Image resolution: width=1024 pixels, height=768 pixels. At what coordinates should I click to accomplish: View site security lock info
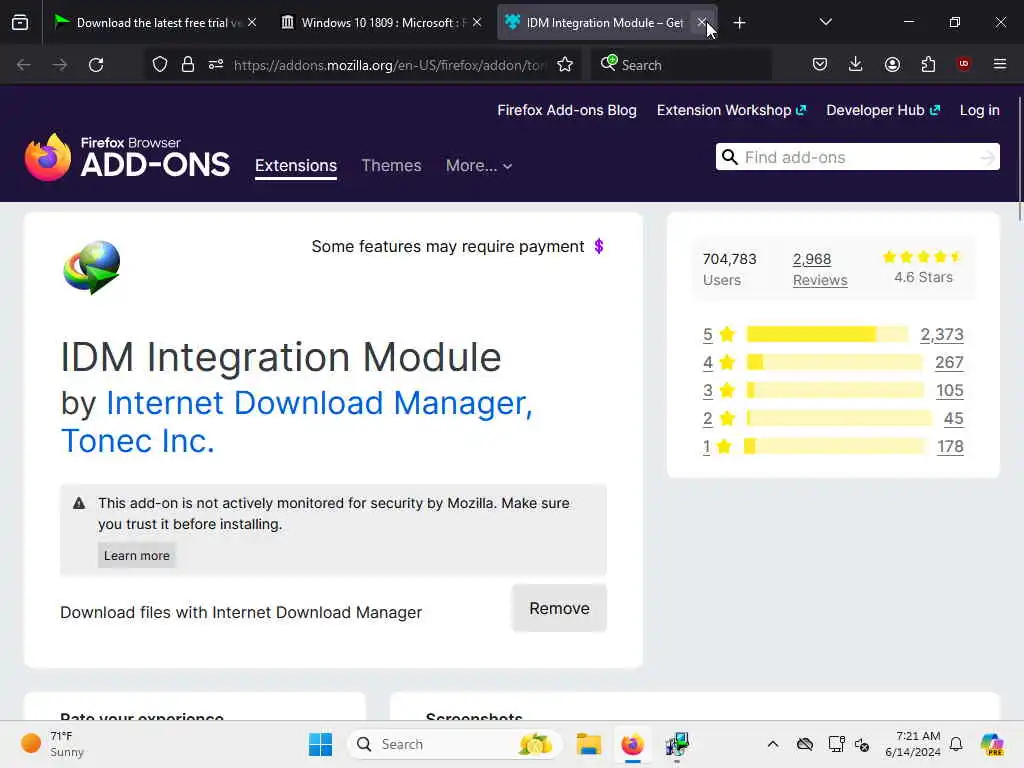(x=188, y=65)
